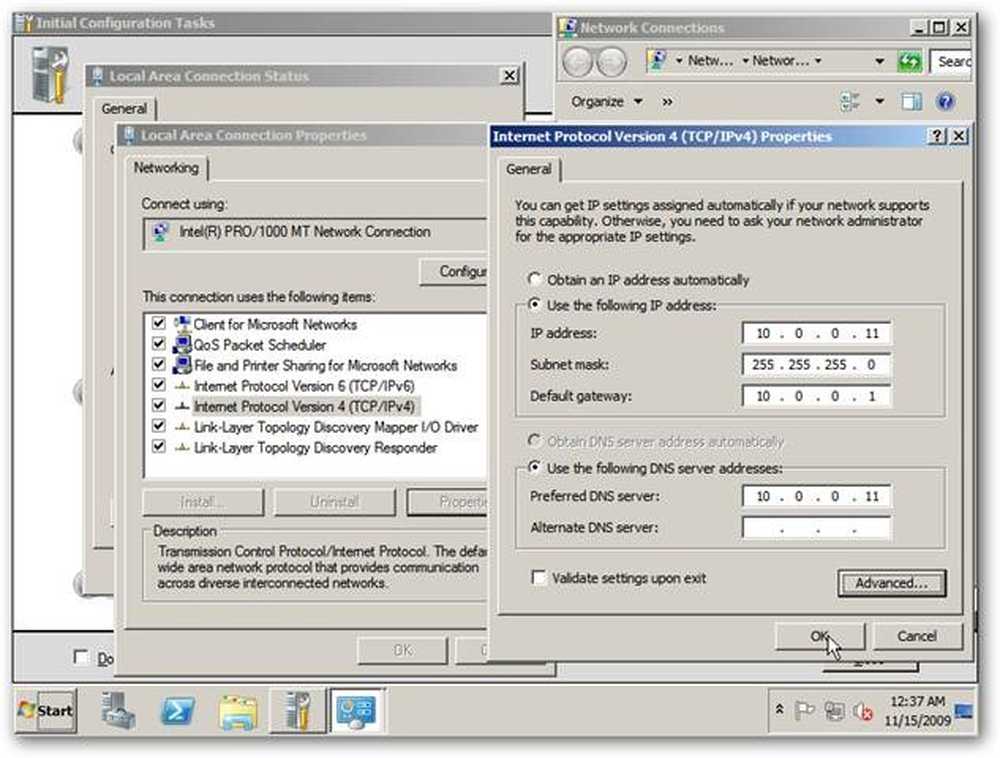The image size is (1000, 758).
Task: Uncheck Link-Layer Topology Discovery Responder
Action: click(159, 447)
